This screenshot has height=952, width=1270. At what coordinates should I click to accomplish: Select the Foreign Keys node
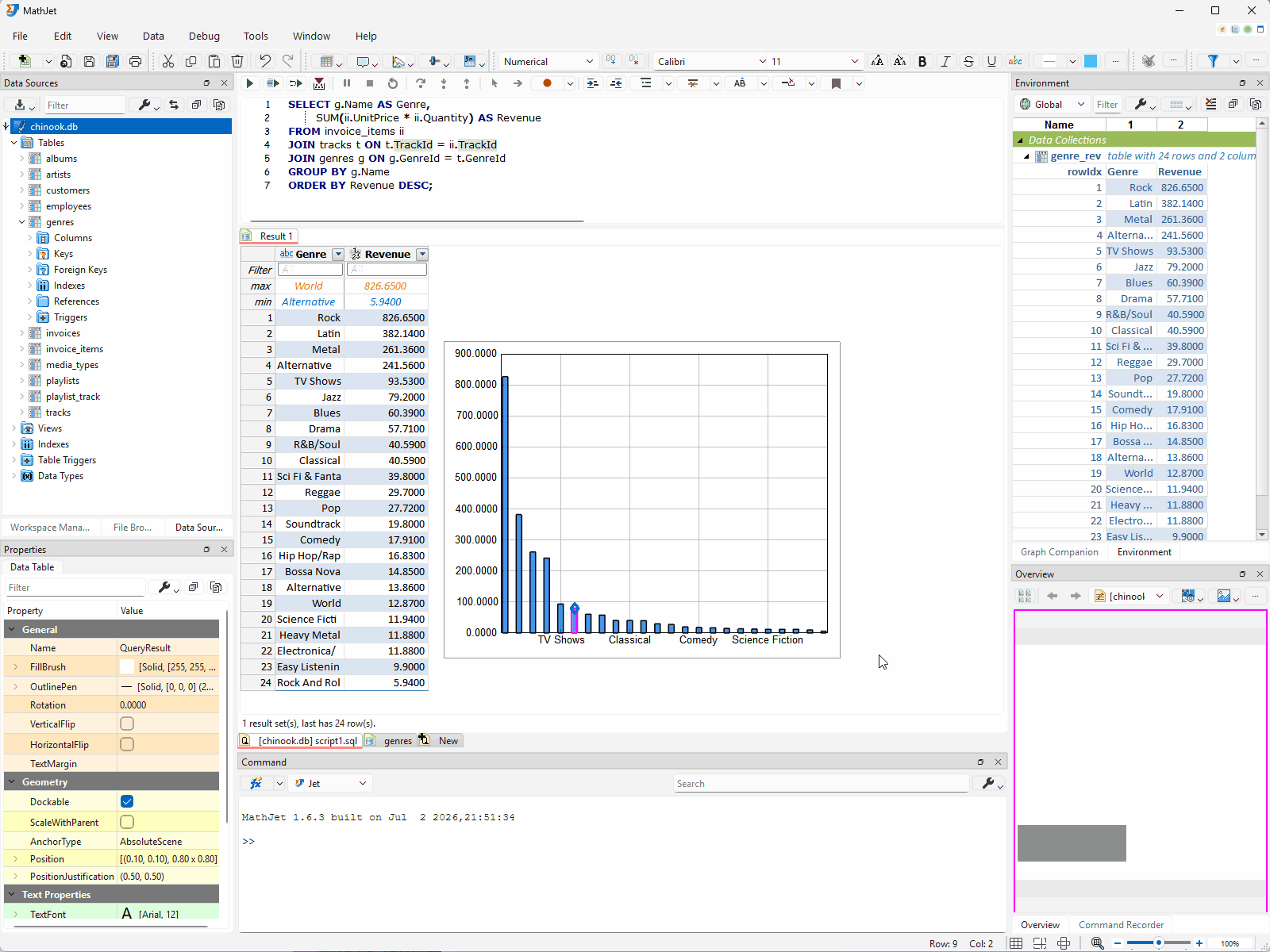[80, 270]
